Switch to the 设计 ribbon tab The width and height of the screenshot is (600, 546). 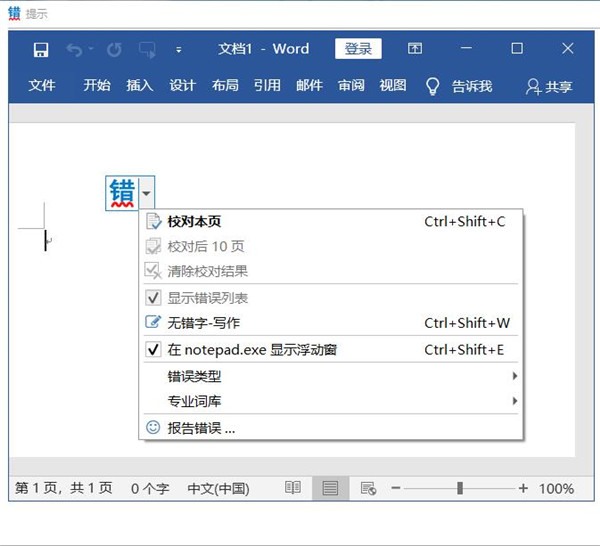point(183,85)
